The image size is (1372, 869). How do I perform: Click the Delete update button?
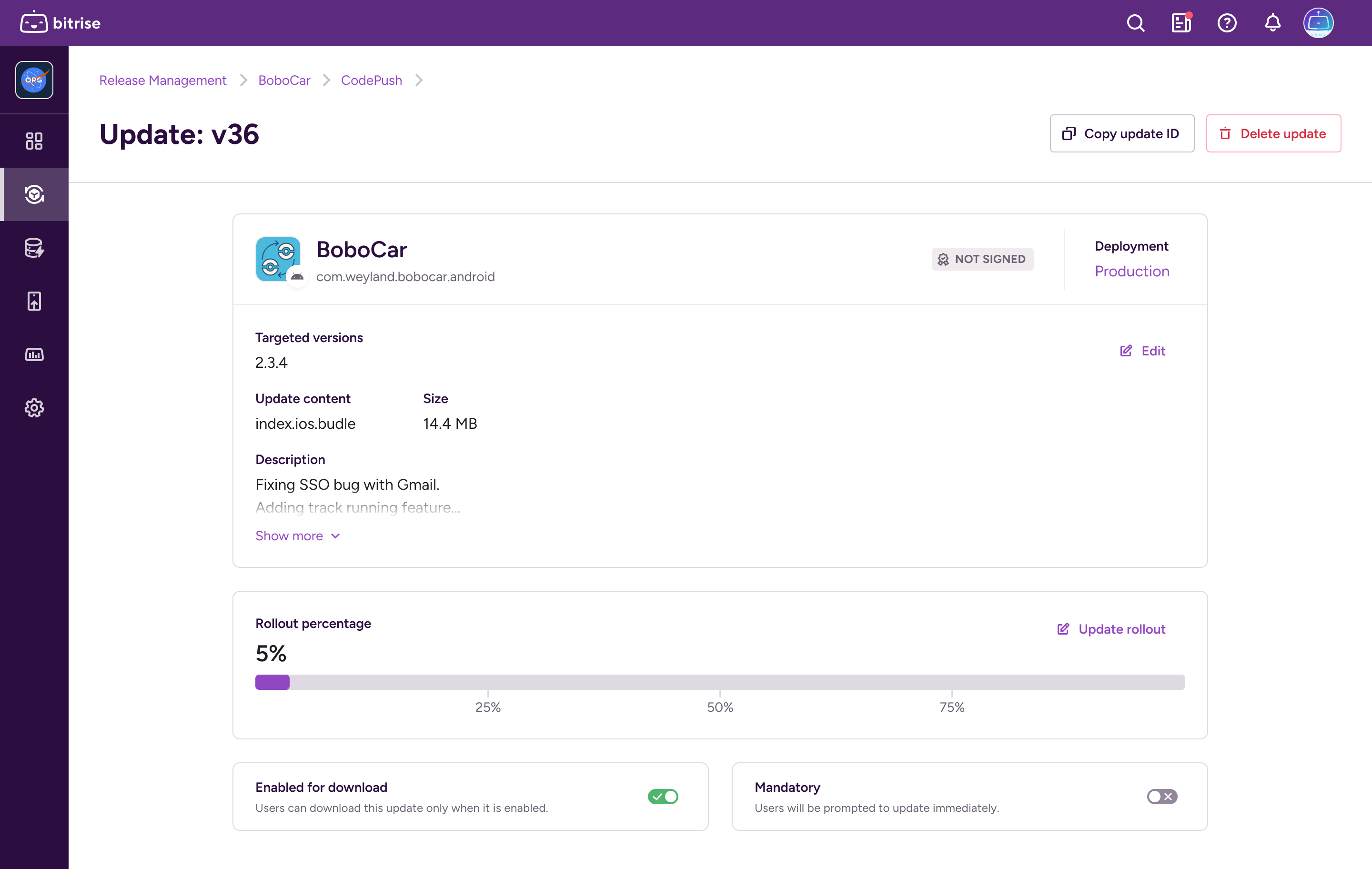click(x=1273, y=133)
